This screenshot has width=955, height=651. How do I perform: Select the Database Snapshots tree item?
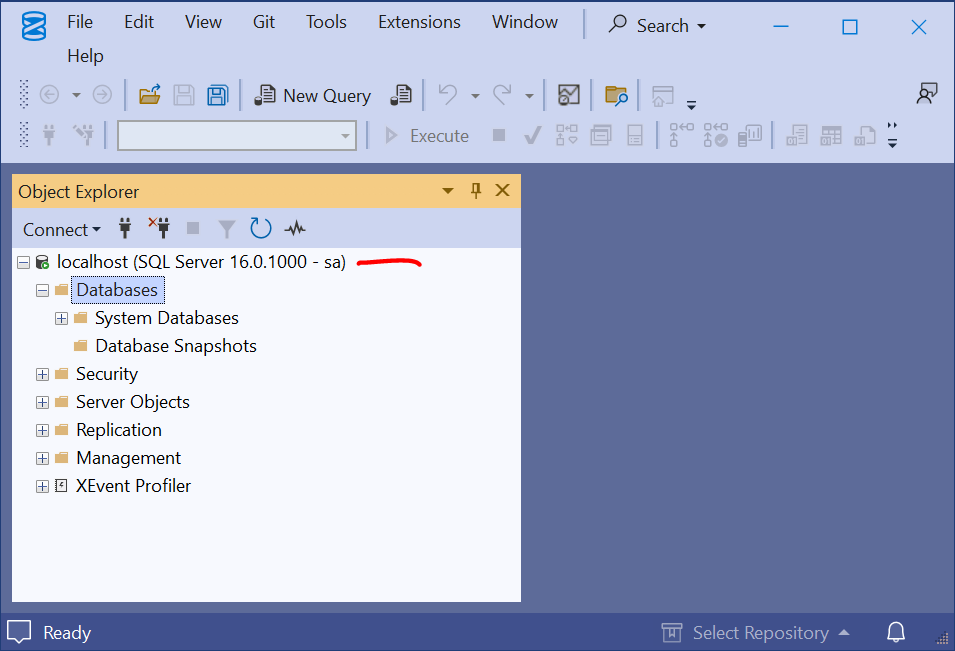pos(175,346)
